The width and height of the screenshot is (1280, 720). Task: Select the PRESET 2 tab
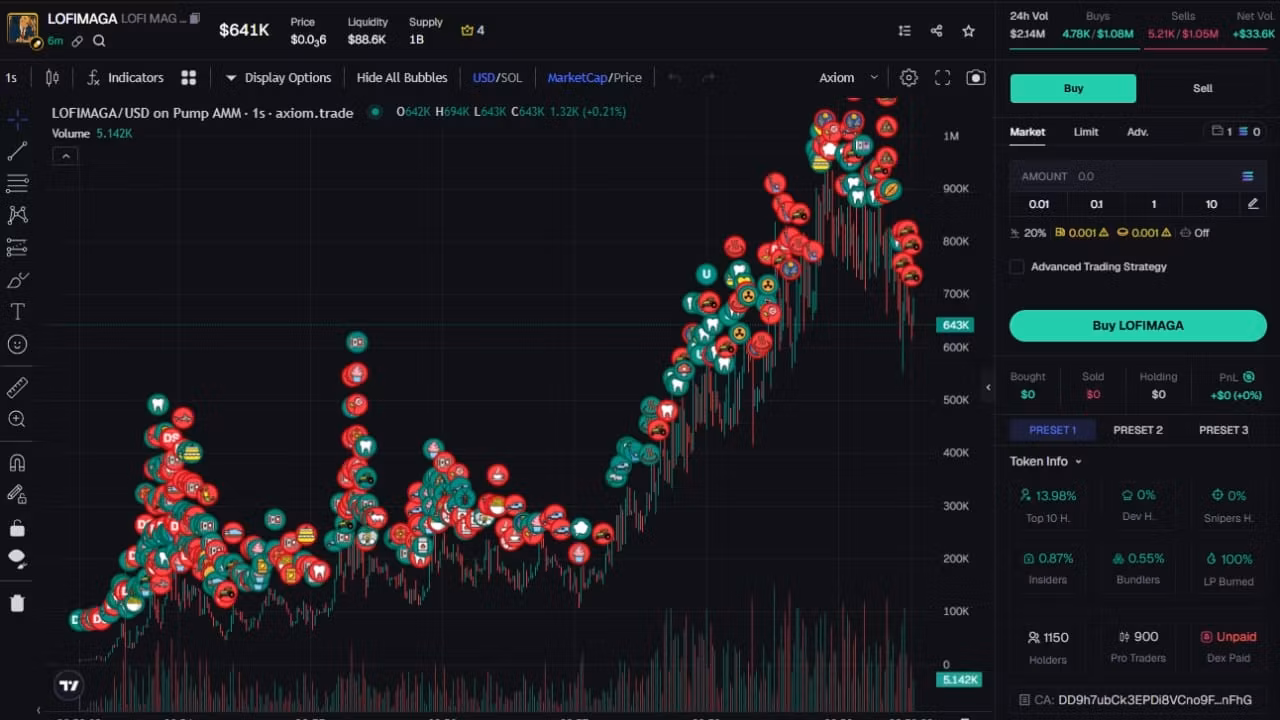1138,430
